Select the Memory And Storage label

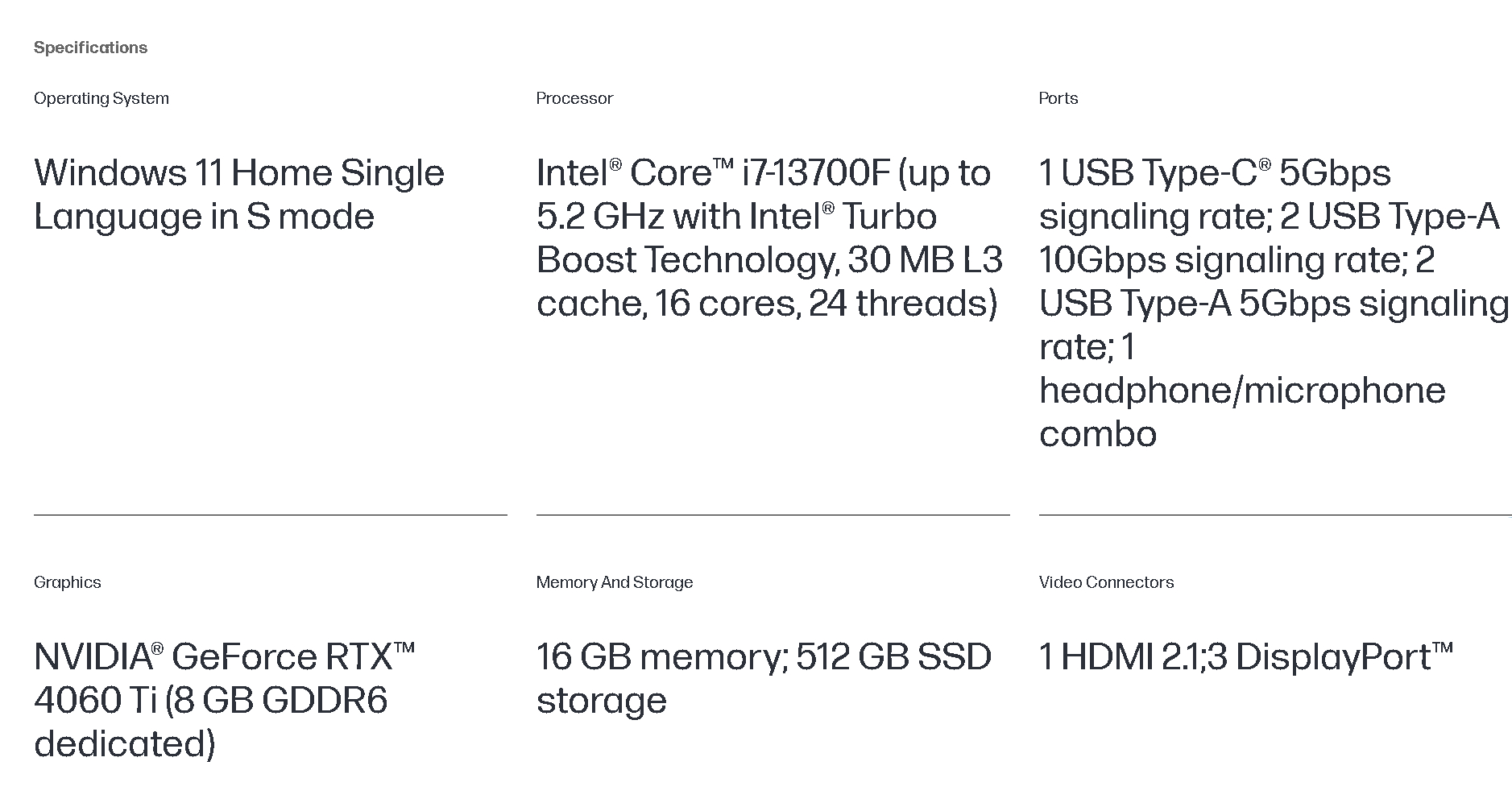point(615,582)
